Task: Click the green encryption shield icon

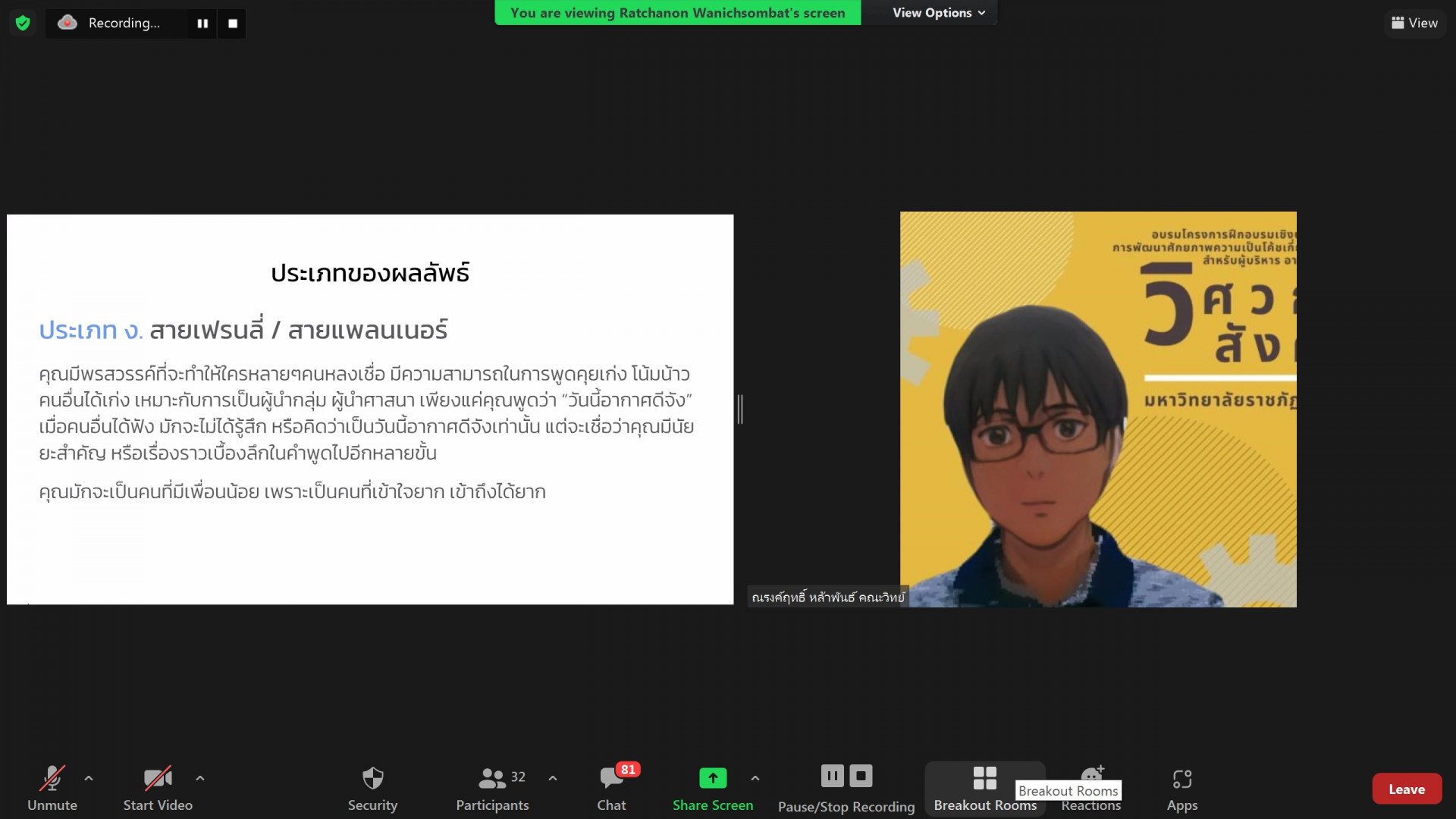Action: pos(23,23)
